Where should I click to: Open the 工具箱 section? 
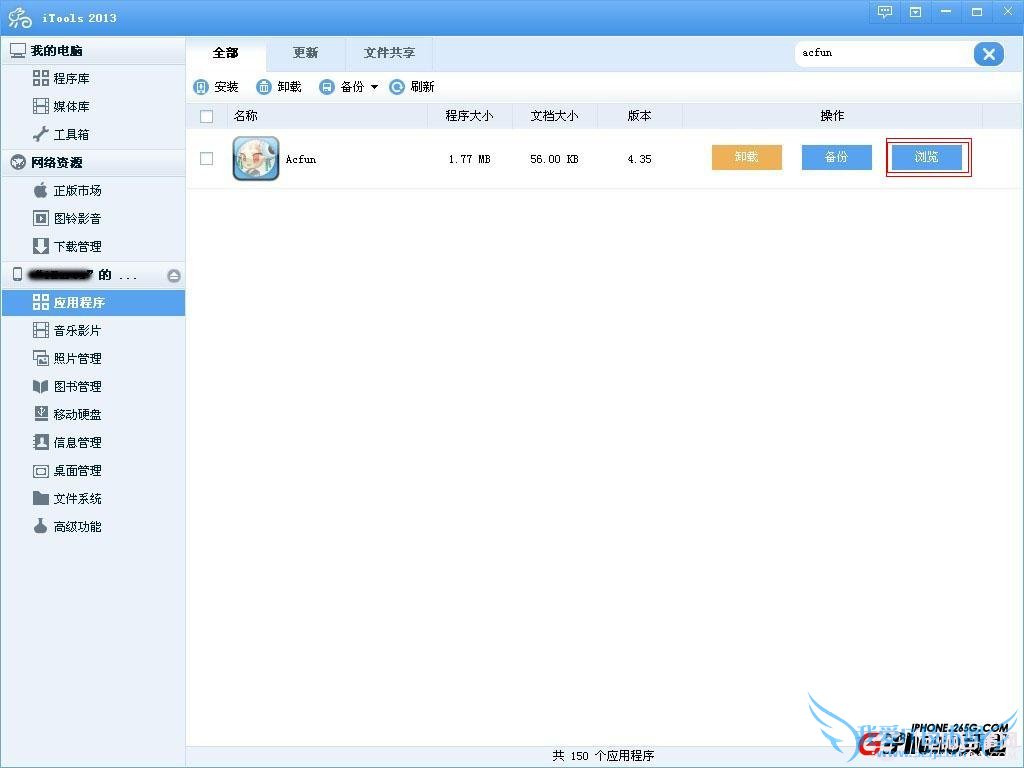(68, 134)
